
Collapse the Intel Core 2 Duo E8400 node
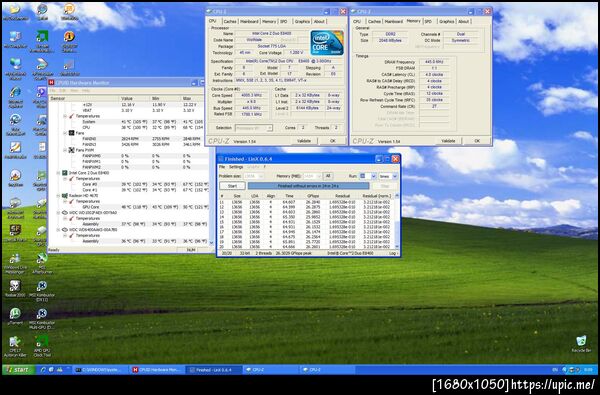pyautogui.click(x=59, y=173)
